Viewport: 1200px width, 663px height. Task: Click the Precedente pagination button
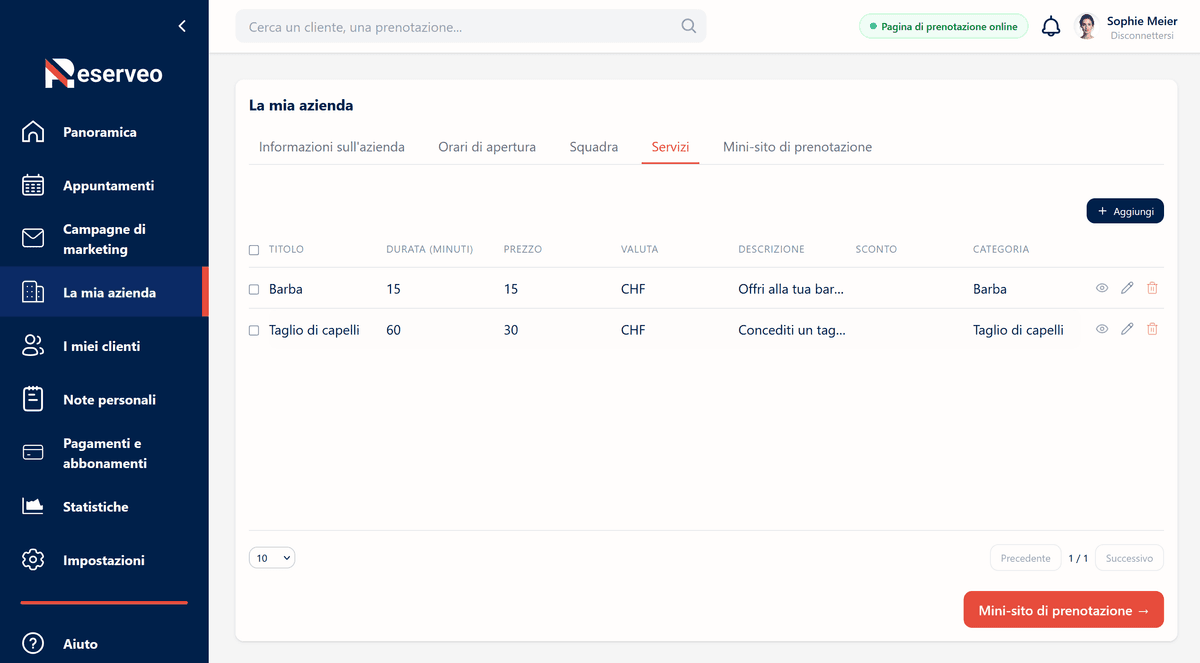pyautogui.click(x=1025, y=558)
